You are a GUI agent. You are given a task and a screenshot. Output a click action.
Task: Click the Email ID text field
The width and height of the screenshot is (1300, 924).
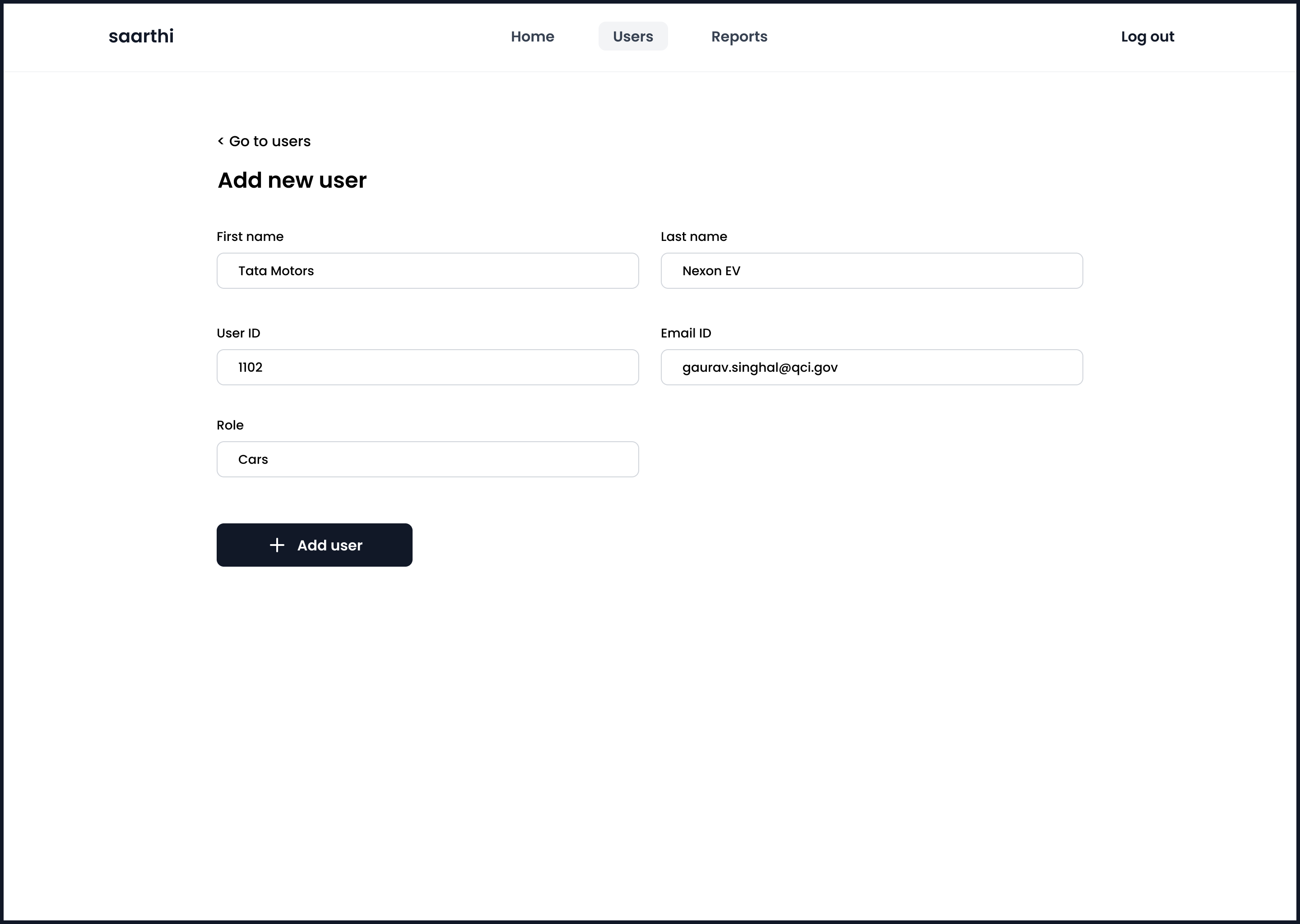pos(871,367)
